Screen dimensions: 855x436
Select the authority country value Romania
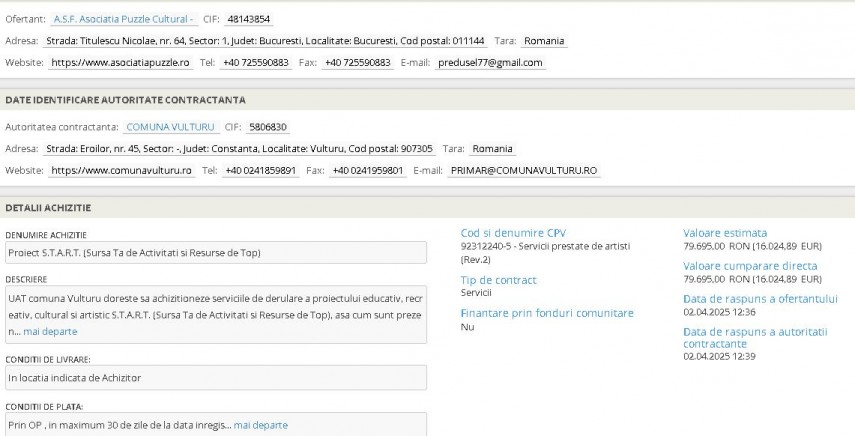click(x=492, y=149)
